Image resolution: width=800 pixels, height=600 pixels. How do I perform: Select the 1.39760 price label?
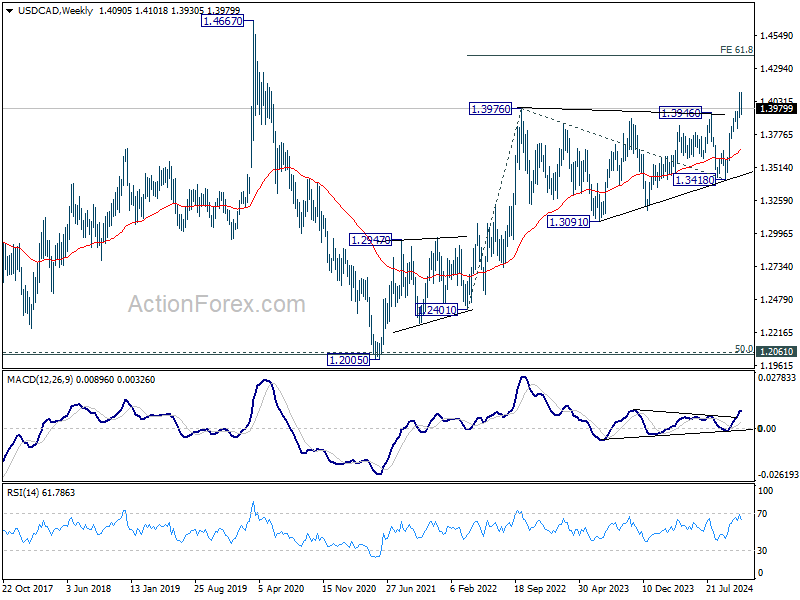pyautogui.click(x=490, y=109)
